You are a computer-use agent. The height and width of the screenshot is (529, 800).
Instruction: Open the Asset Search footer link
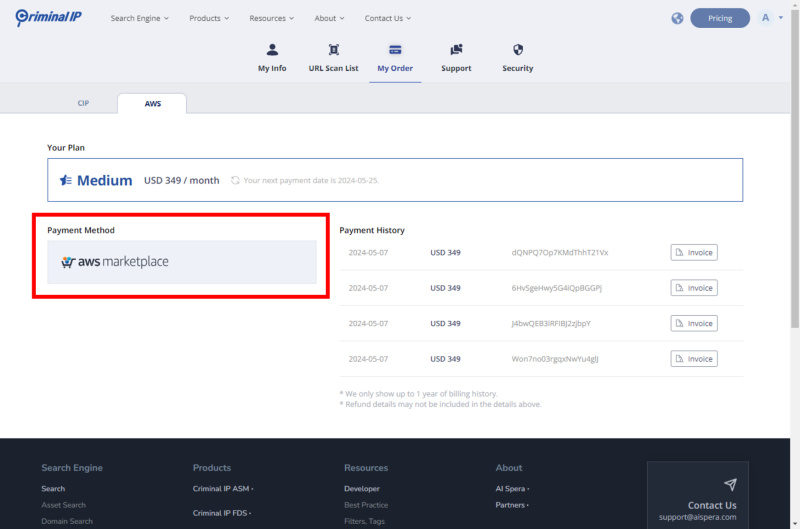click(x=63, y=505)
